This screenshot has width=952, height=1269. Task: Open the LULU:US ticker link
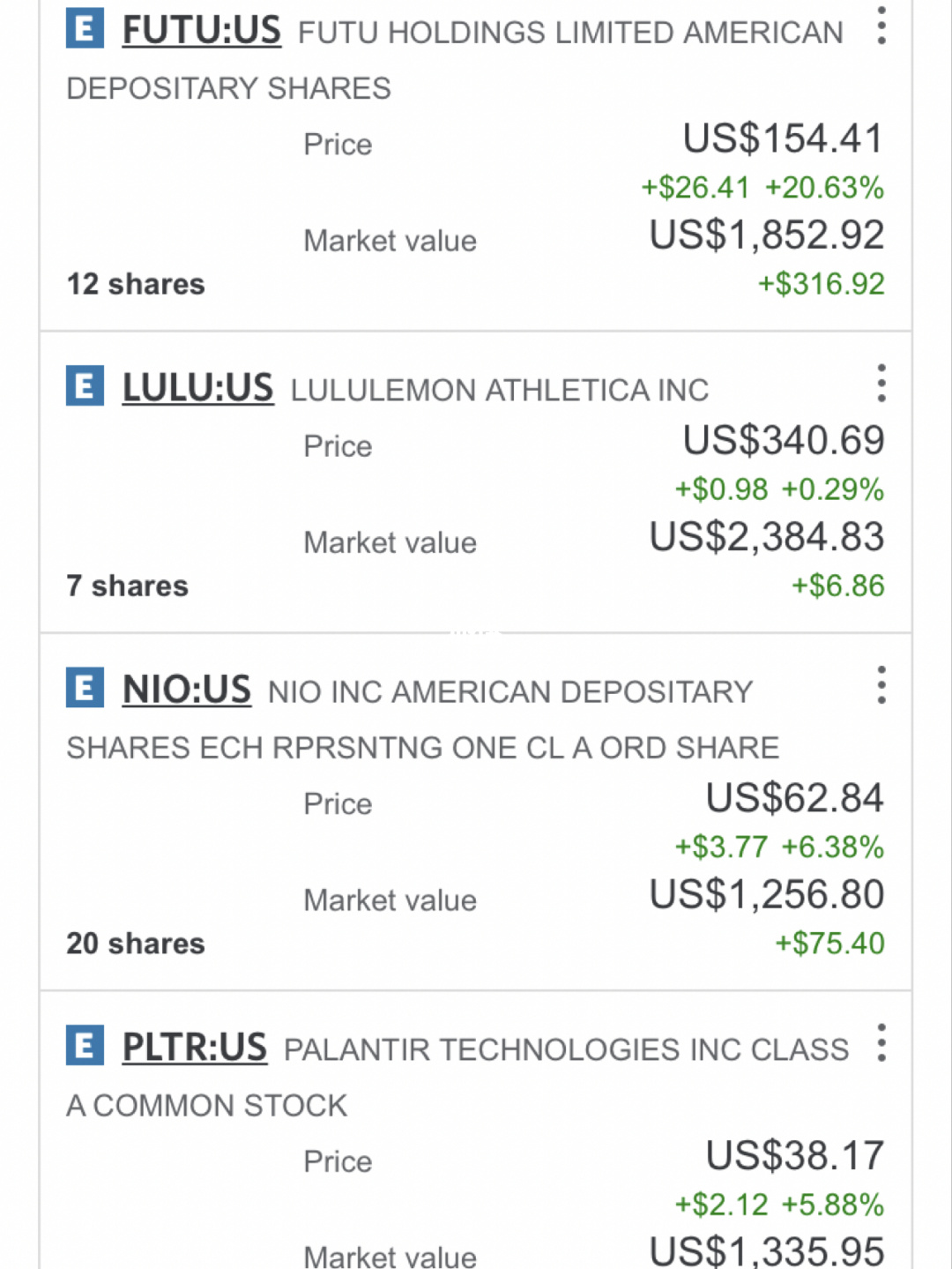click(x=197, y=388)
